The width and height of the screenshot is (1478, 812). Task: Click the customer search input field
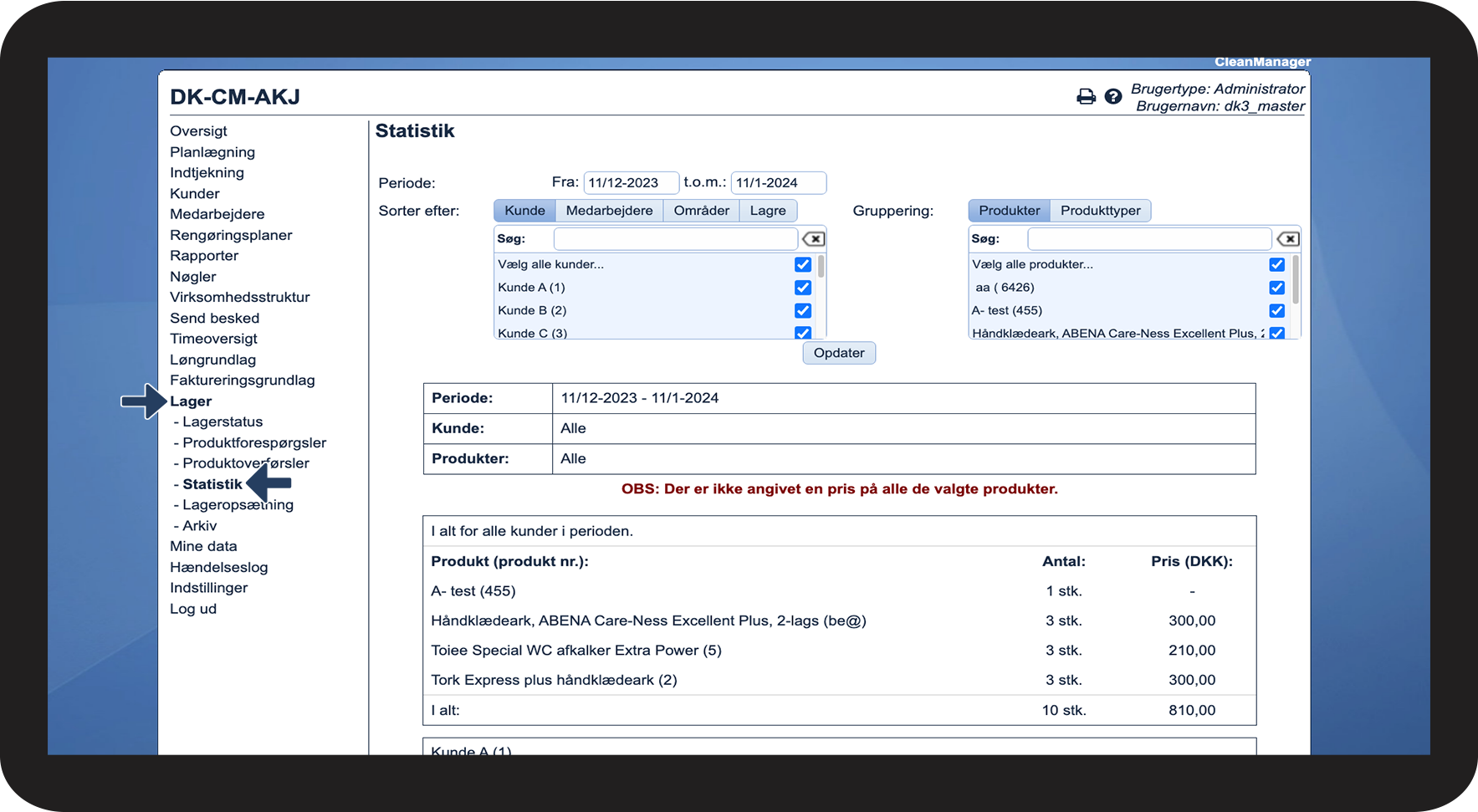675,239
